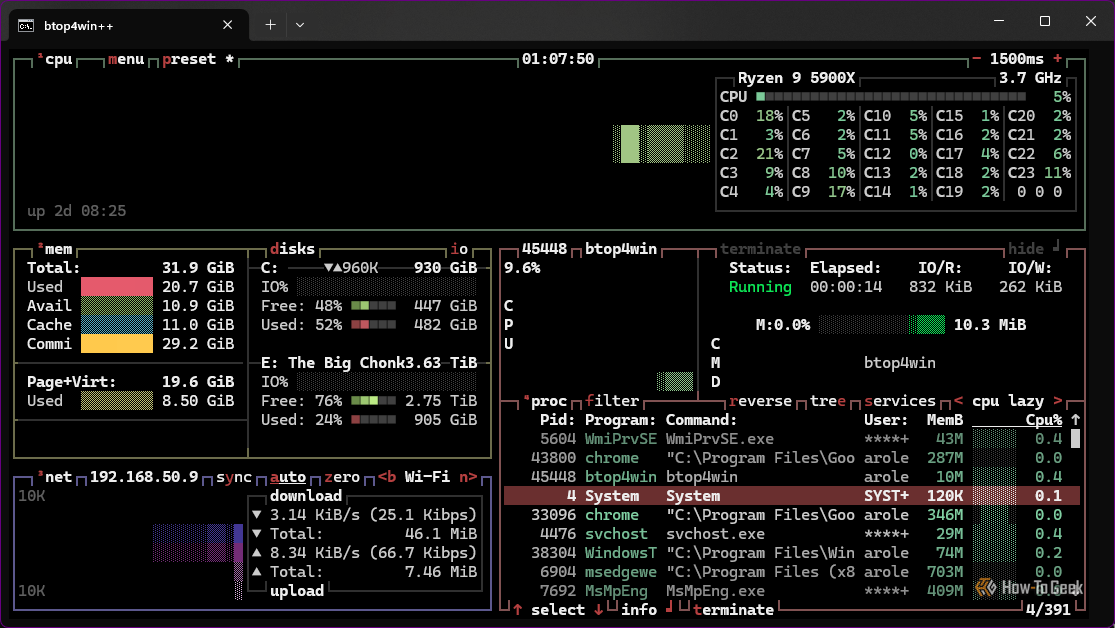The width and height of the screenshot is (1115, 628).
Task: Select the svchost process row
Action: [791, 534]
